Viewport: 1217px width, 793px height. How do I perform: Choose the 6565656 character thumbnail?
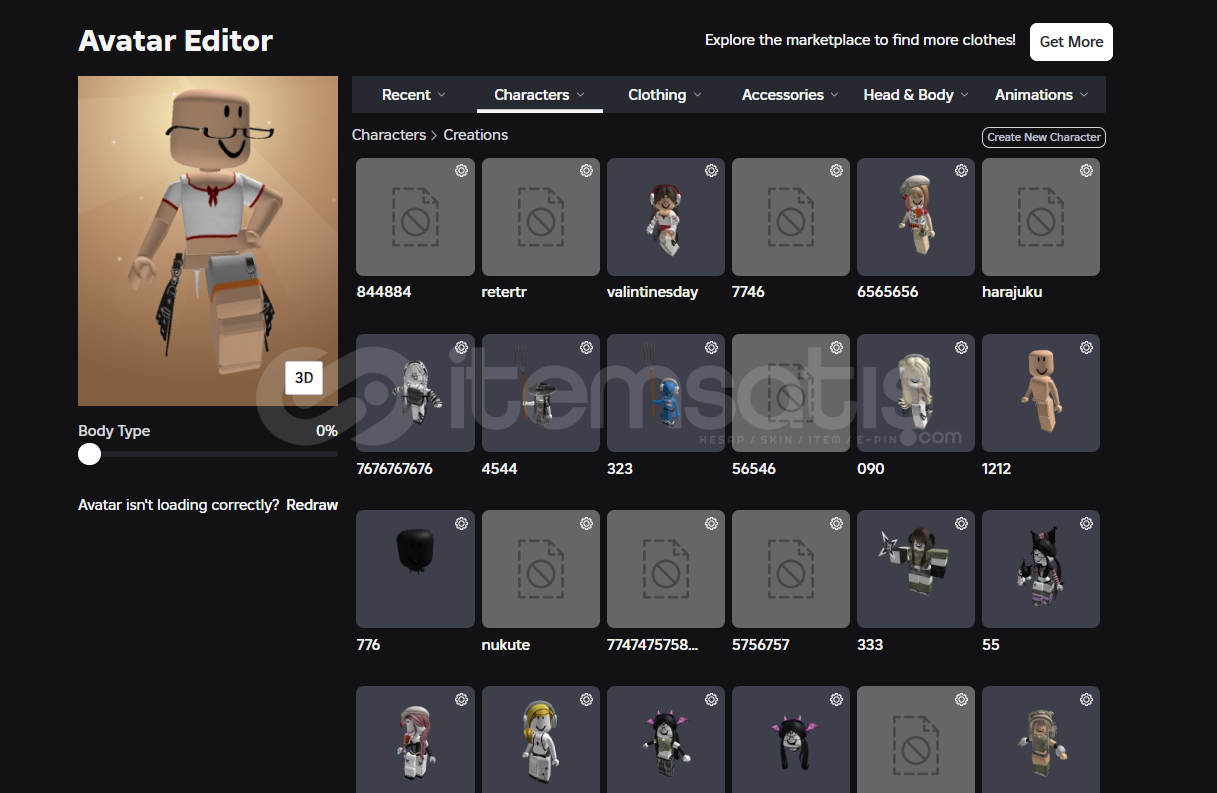pos(916,217)
